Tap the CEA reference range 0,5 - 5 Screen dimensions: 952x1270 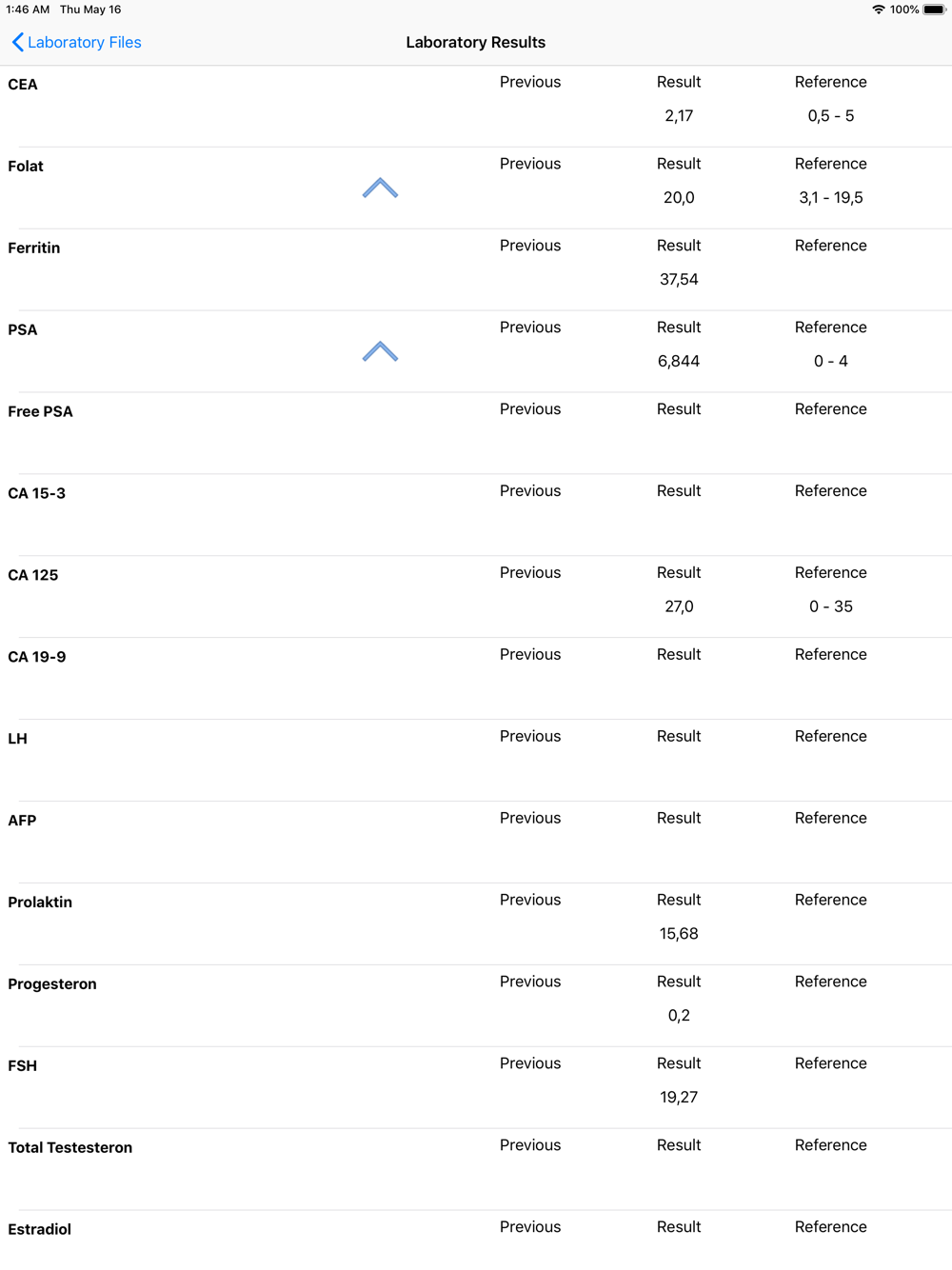831,115
